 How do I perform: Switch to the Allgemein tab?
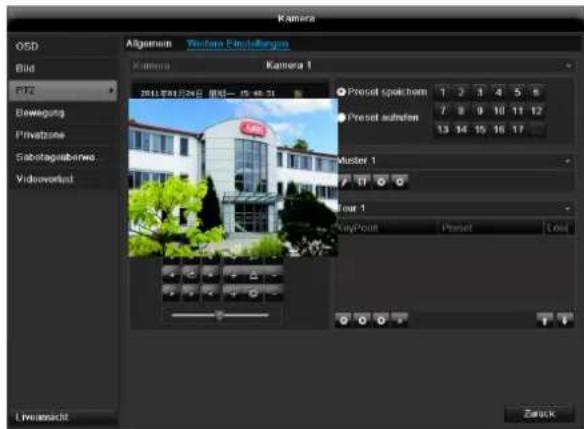(x=149, y=44)
